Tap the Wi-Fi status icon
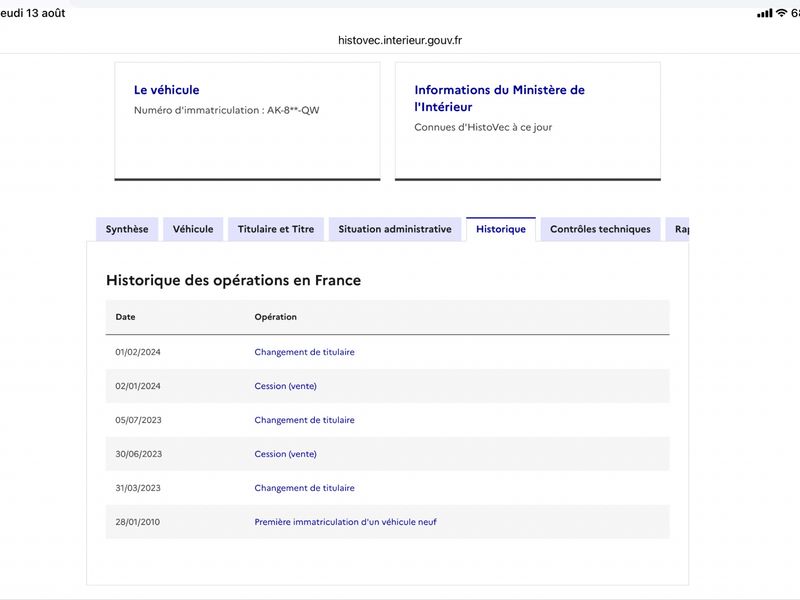The width and height of the screenshot is (800, 600). pyautogui.click(x=781, y=13)
